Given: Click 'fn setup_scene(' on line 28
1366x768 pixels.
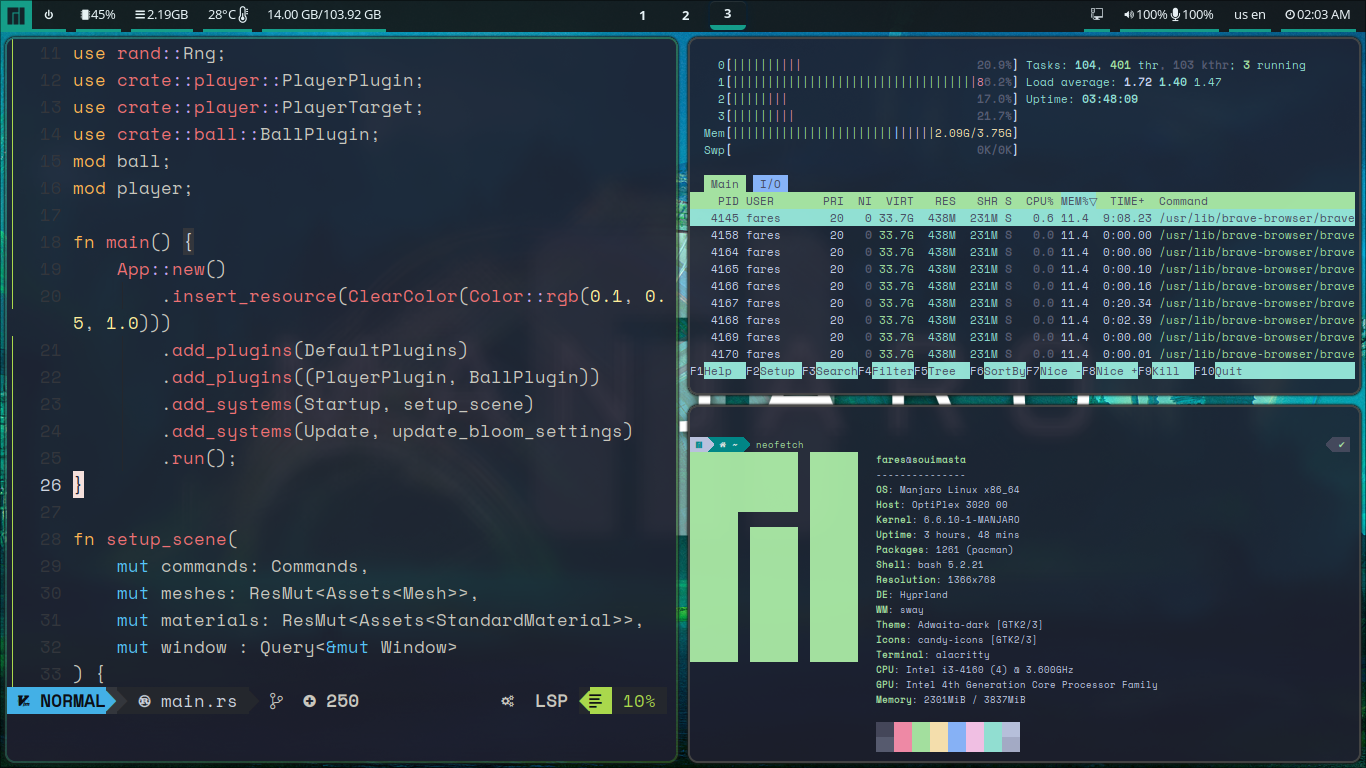Looking at the screenshot, I should [156, 539].
